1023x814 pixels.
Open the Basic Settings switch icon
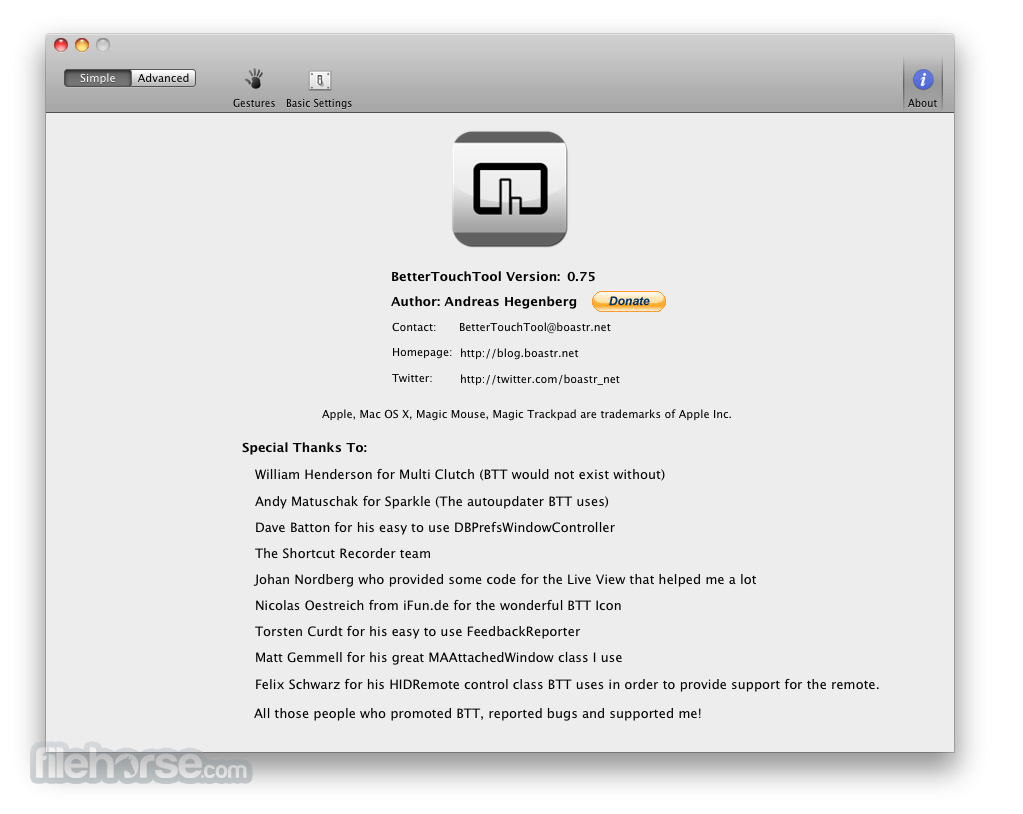(x=319, y=80)
